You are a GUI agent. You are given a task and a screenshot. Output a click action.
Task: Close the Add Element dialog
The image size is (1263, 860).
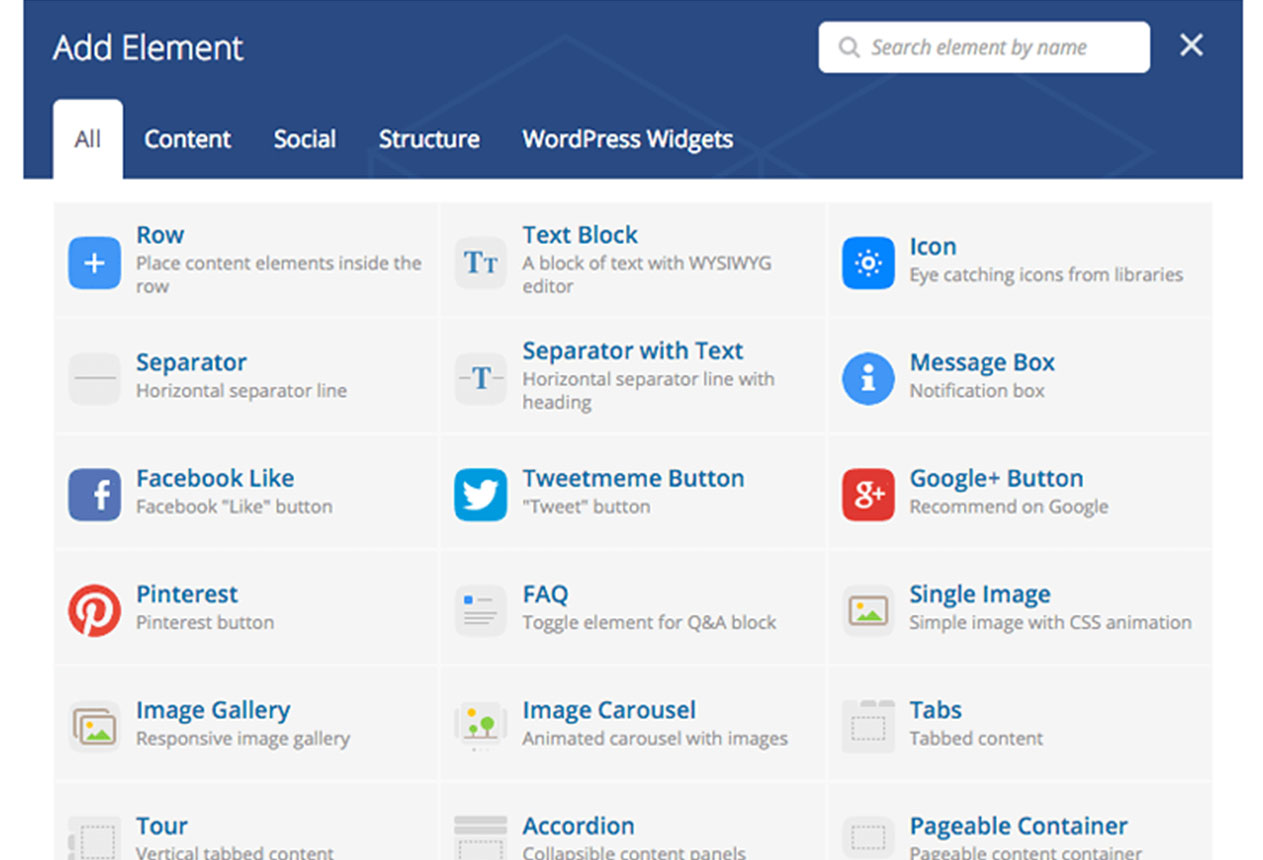click(1190, 45)
